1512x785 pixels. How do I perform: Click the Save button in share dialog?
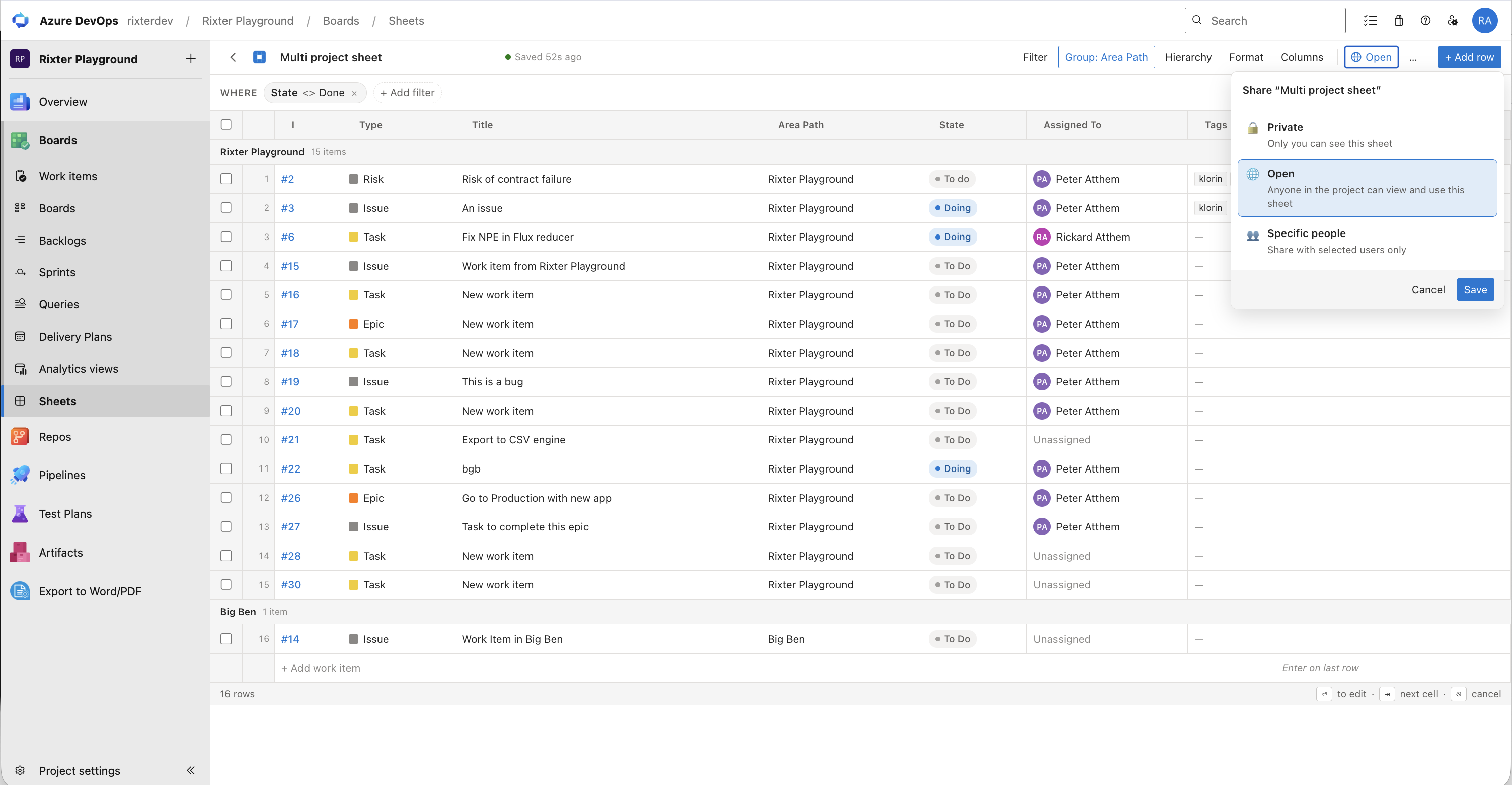pos(1475,290)
